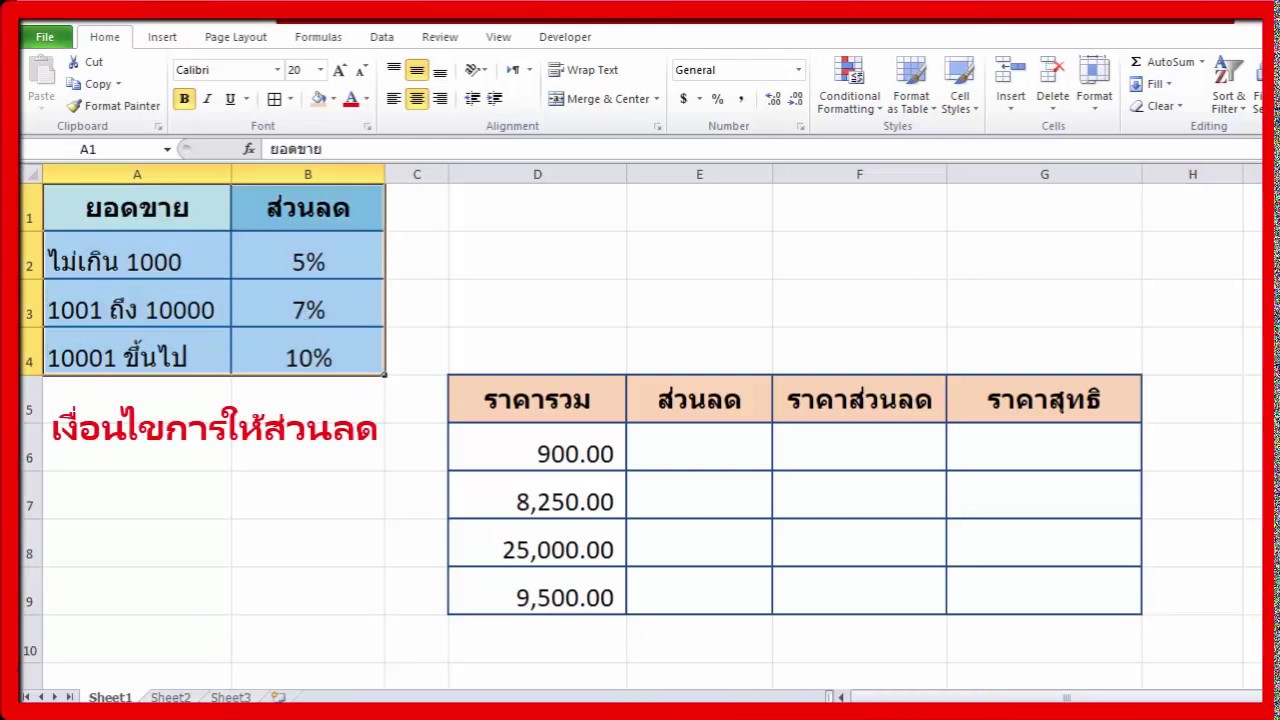Toggle middle vertical alignment

pyautogui.click(x=417, y=70)
